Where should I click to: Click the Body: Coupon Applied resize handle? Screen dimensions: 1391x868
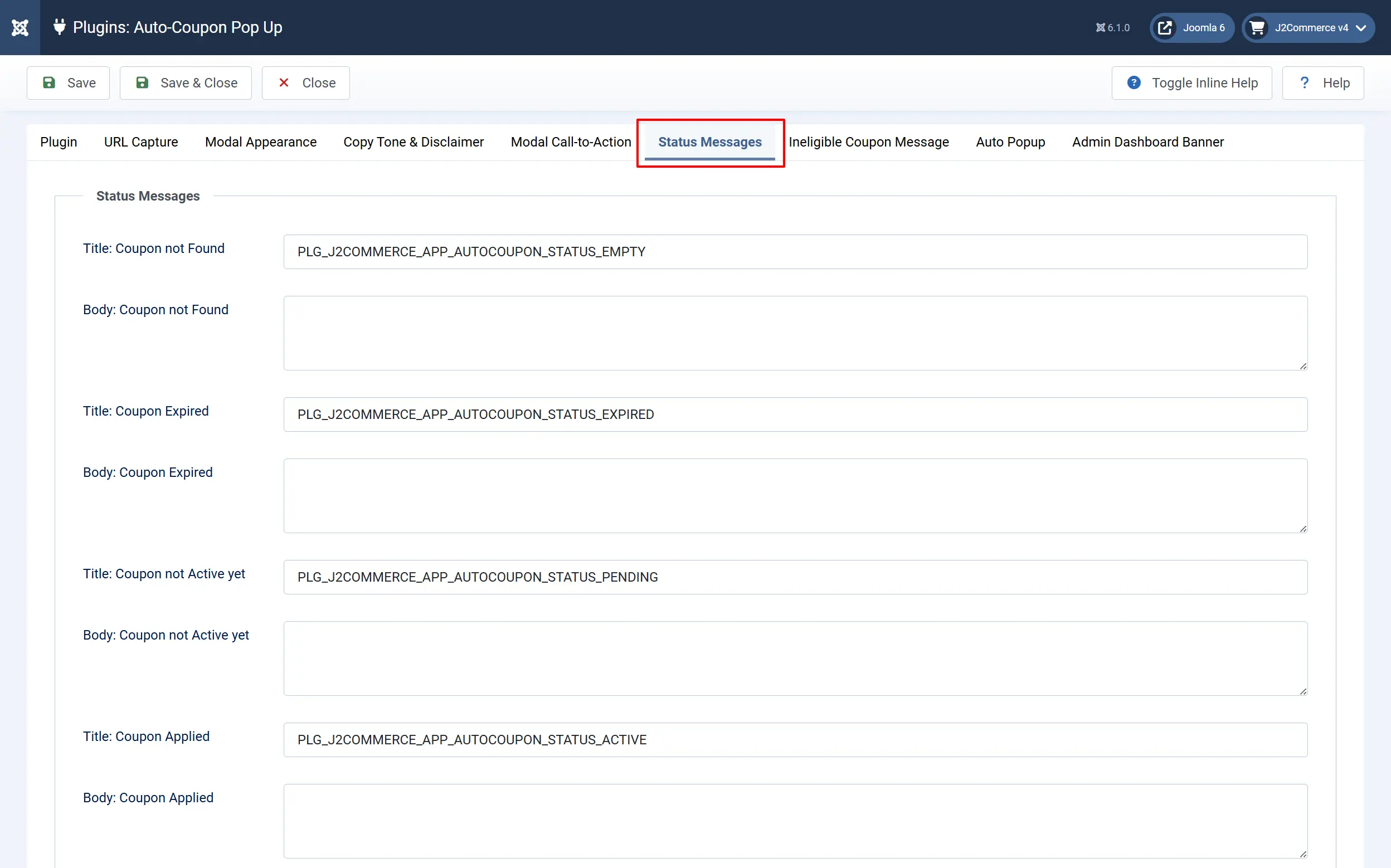(1303, 854)
